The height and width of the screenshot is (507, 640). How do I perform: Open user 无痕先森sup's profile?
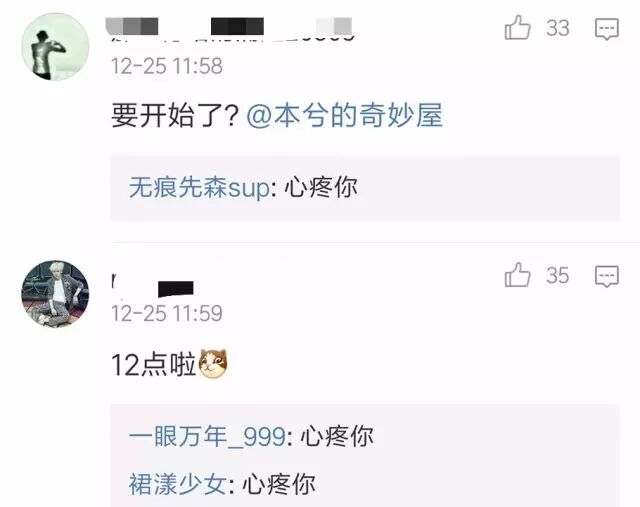199,188
